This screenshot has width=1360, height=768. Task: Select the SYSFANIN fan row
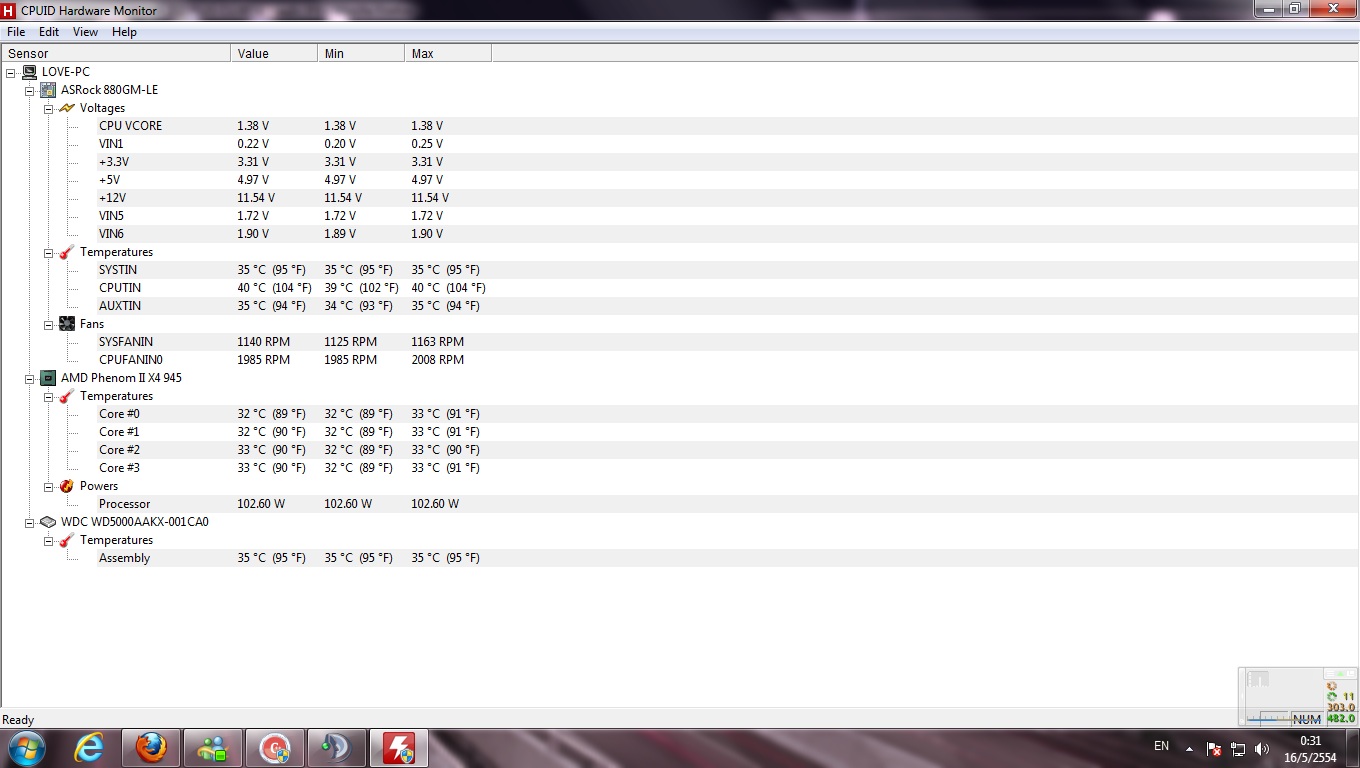click(x=680, y=342)
